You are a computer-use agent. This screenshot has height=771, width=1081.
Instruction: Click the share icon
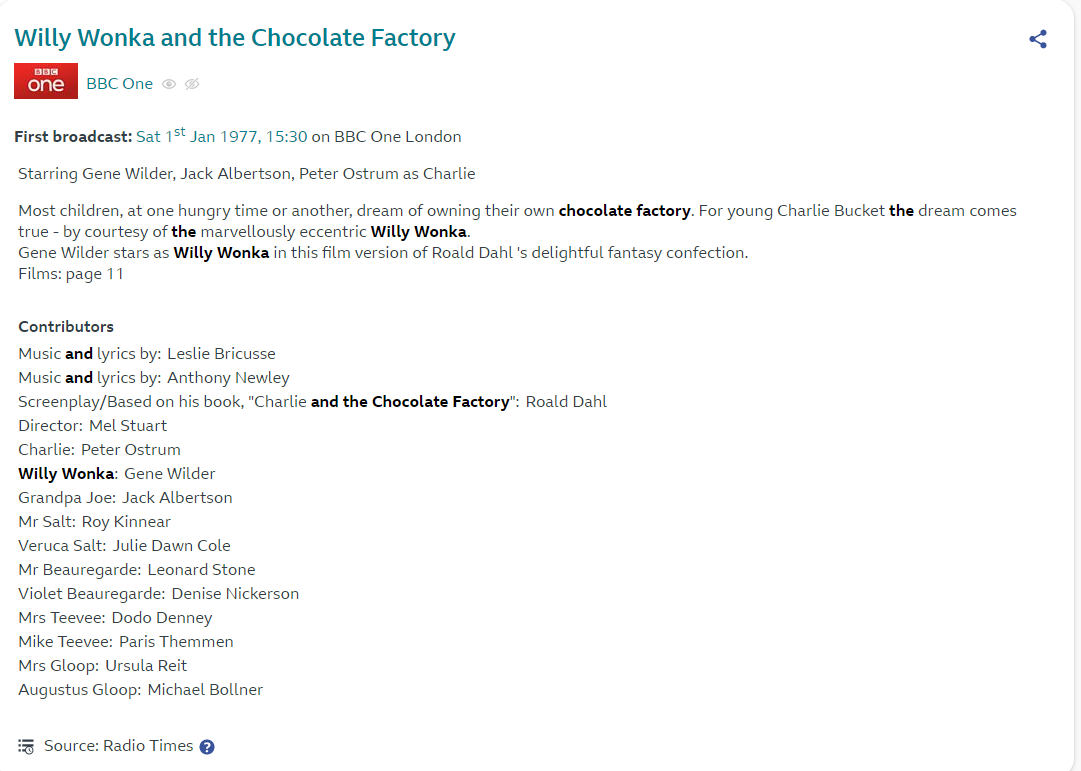tap(1038, 39)
